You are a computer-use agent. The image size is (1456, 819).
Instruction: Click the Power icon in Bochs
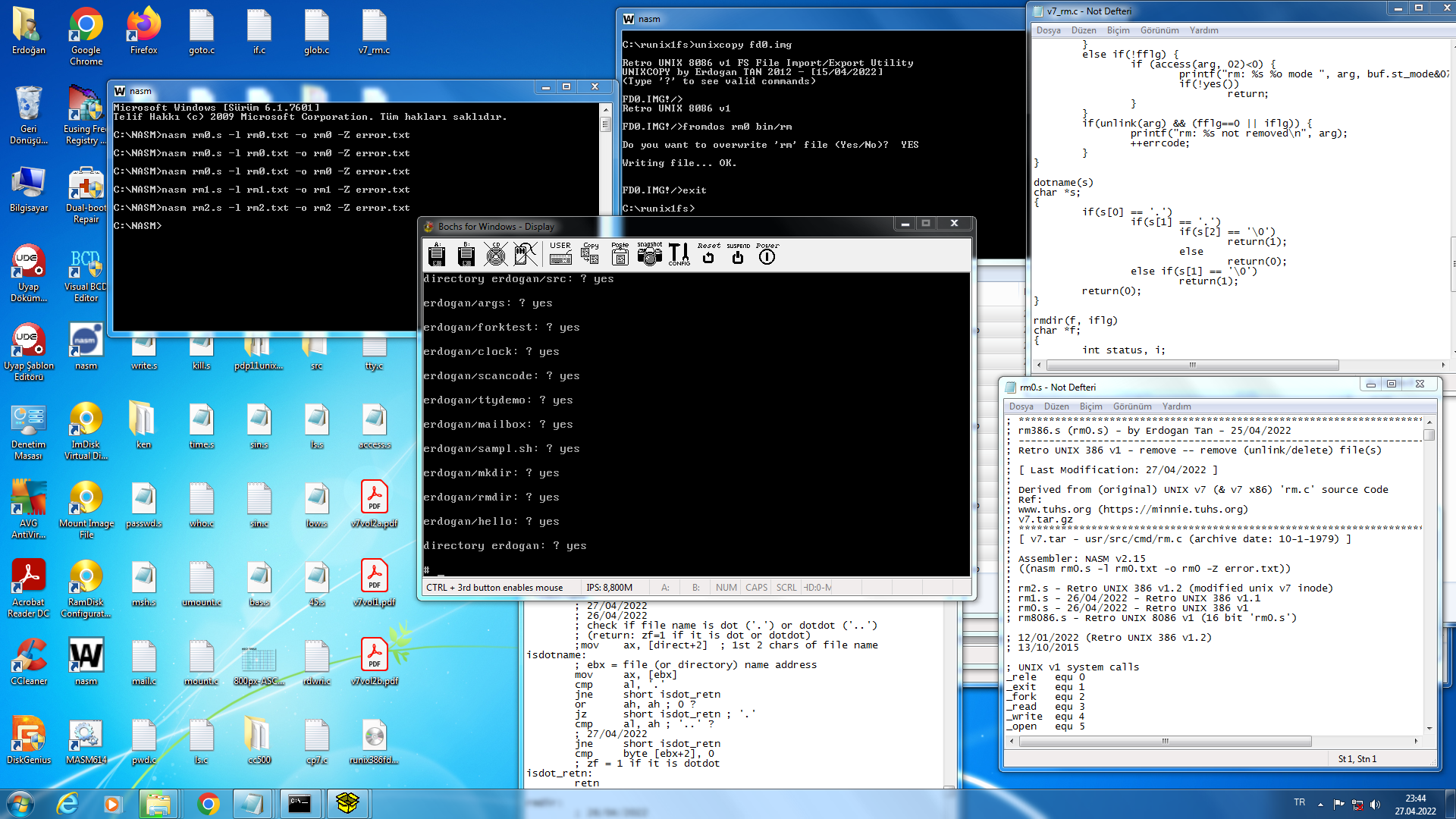pos(767,254)
